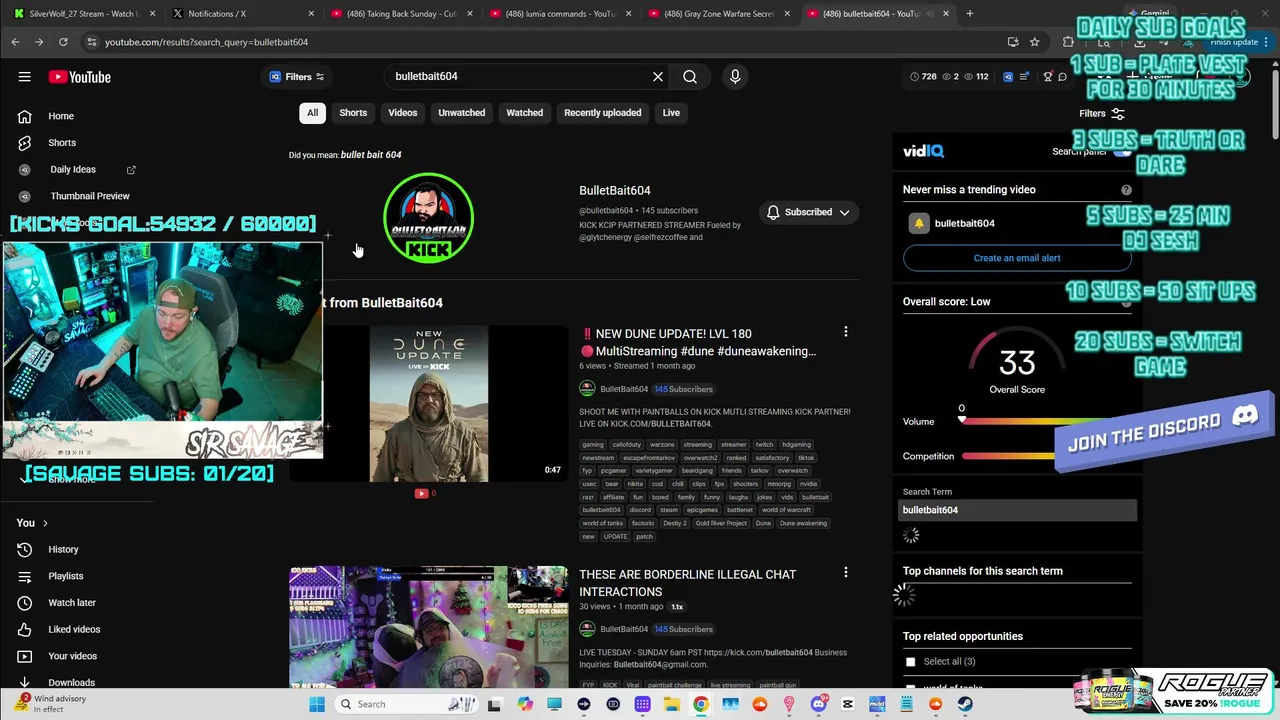The height and width of the screenshot is (720, 1280).
Task: Click the Volume score slider marker
Action: point(962,420)
